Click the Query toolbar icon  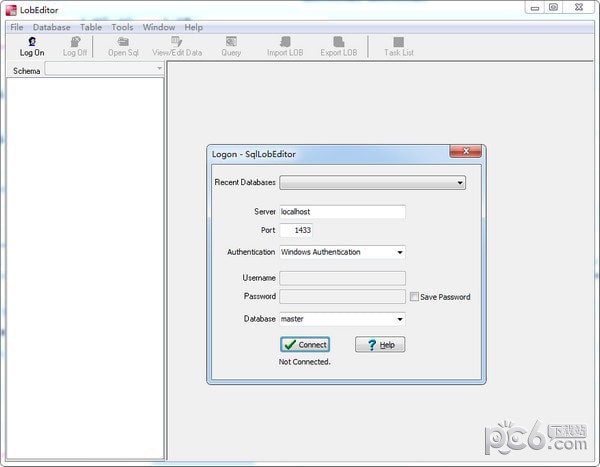pyautogui.click(x=231, y=46)
